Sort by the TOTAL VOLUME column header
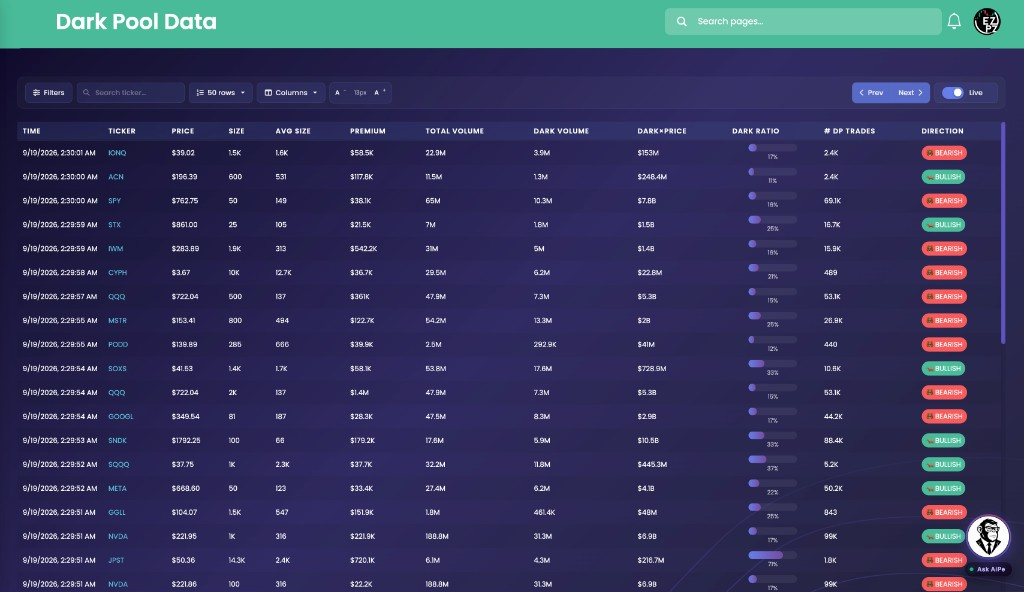The height and width of the screenshot is (592, 1024). pos(455,131)
